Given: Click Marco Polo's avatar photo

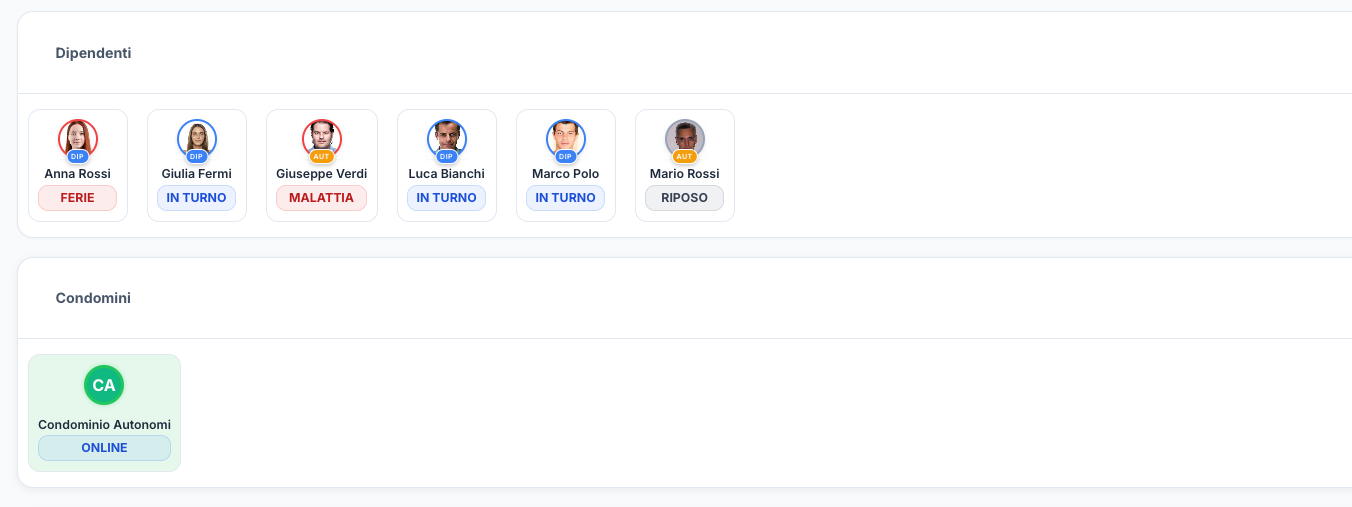Looking at the screenshot, I should pos(566,137).
